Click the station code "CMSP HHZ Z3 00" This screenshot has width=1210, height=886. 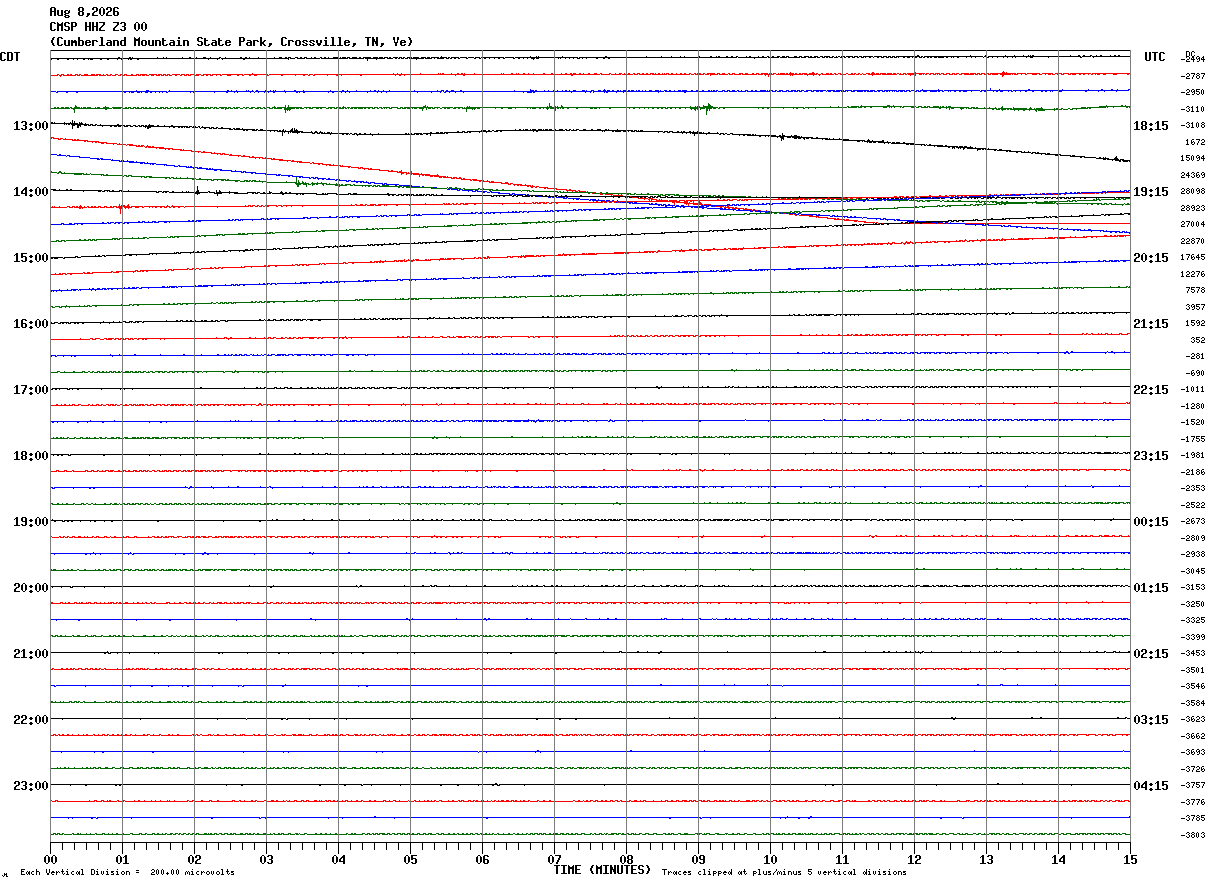98,27
